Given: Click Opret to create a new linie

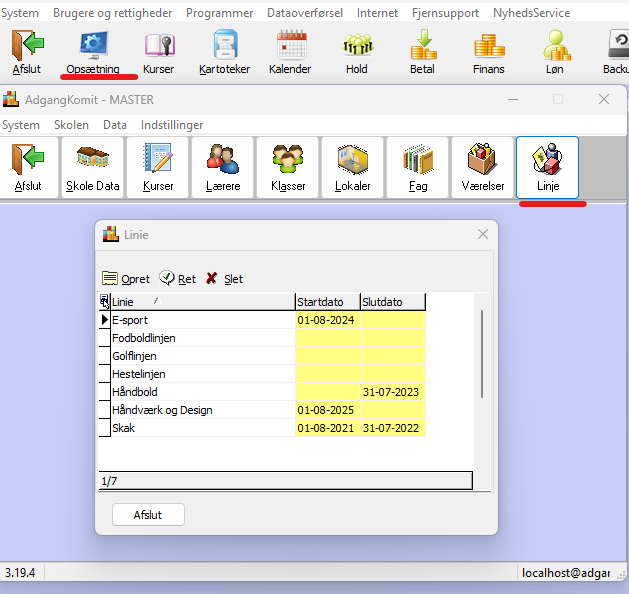Looking at the screenshot, I should 126,278.
